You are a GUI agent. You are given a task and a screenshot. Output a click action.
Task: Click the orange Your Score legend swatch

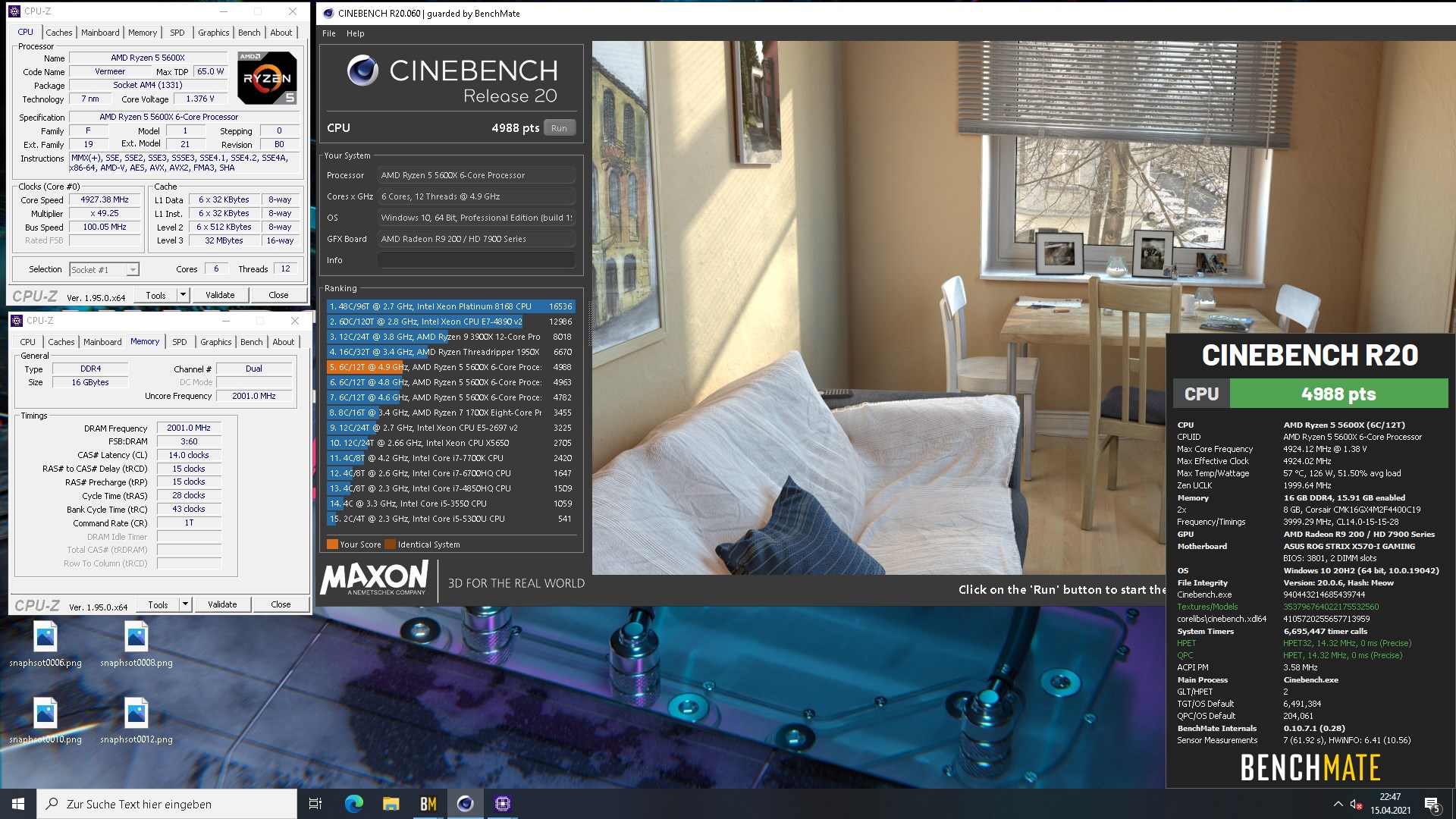332,544
